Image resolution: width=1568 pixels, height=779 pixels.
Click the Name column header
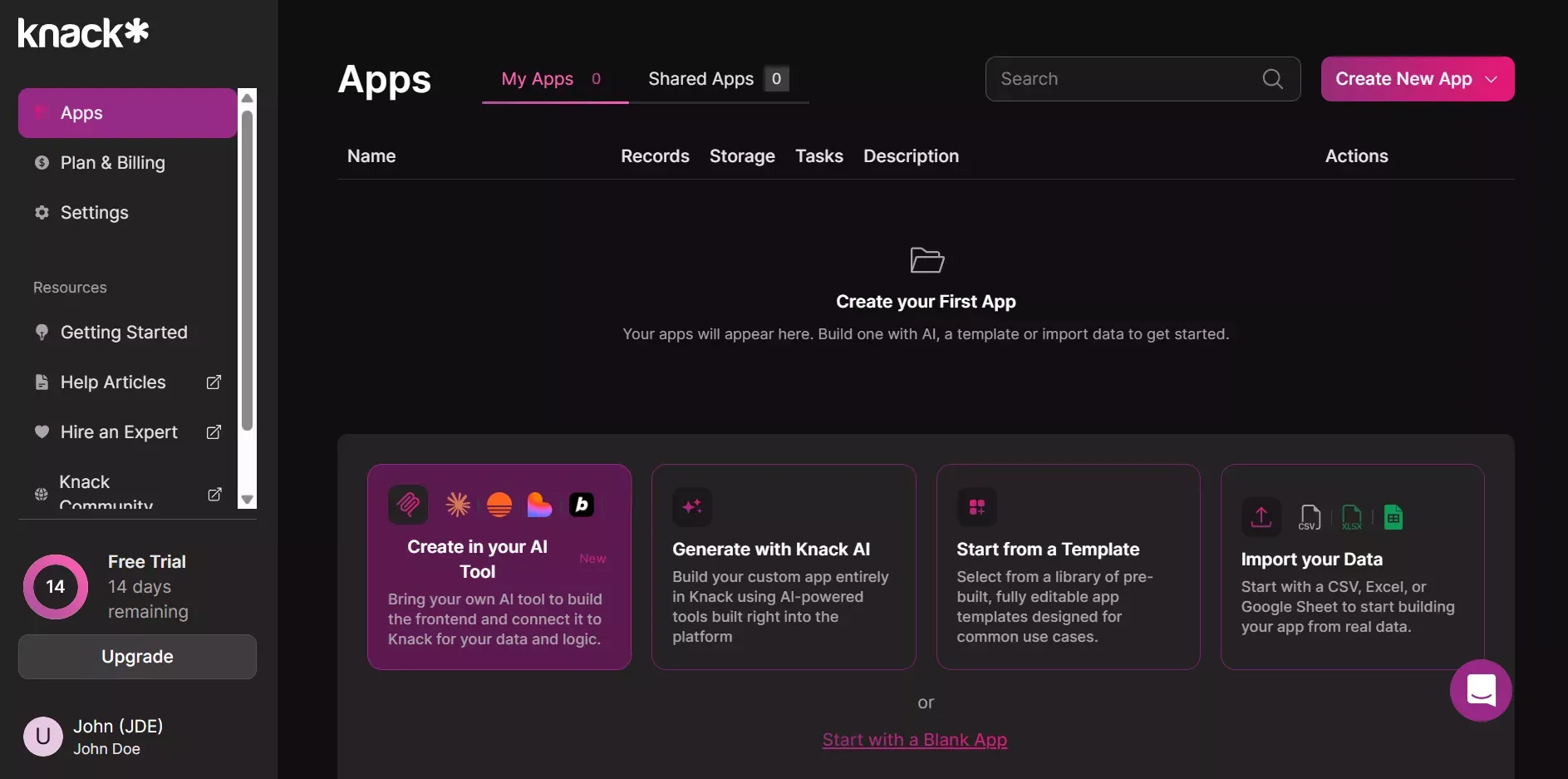tap(371, 156)
